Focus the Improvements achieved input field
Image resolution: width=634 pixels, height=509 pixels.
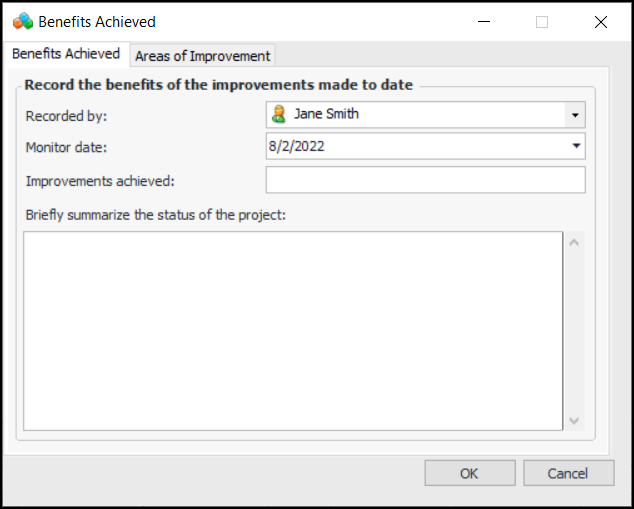(425, 180)
